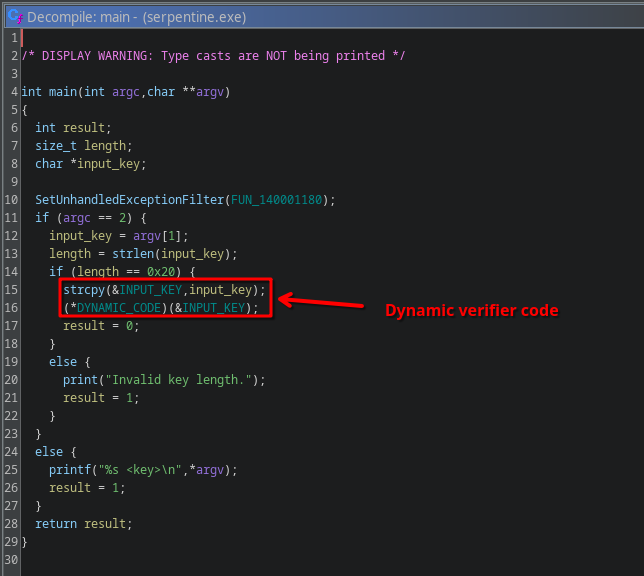The width and height of the screenshot is (644, 576).
Task: Click the first INPUT_KEY global on line 15
Action: click(x=151, y=290)
